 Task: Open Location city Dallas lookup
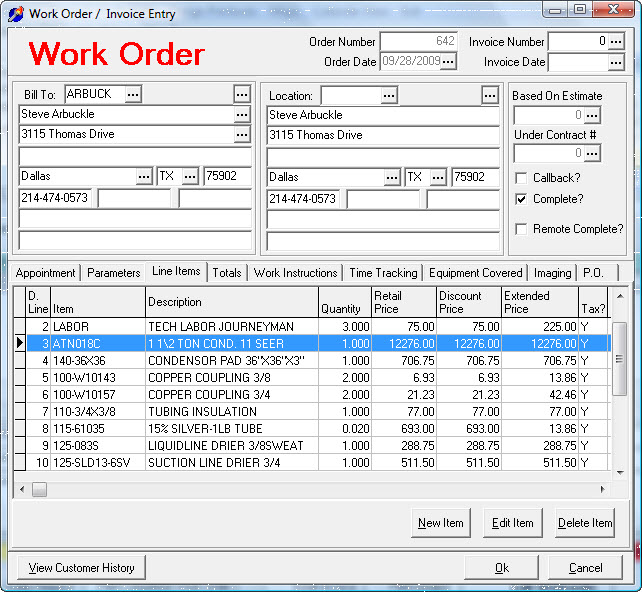392,177
